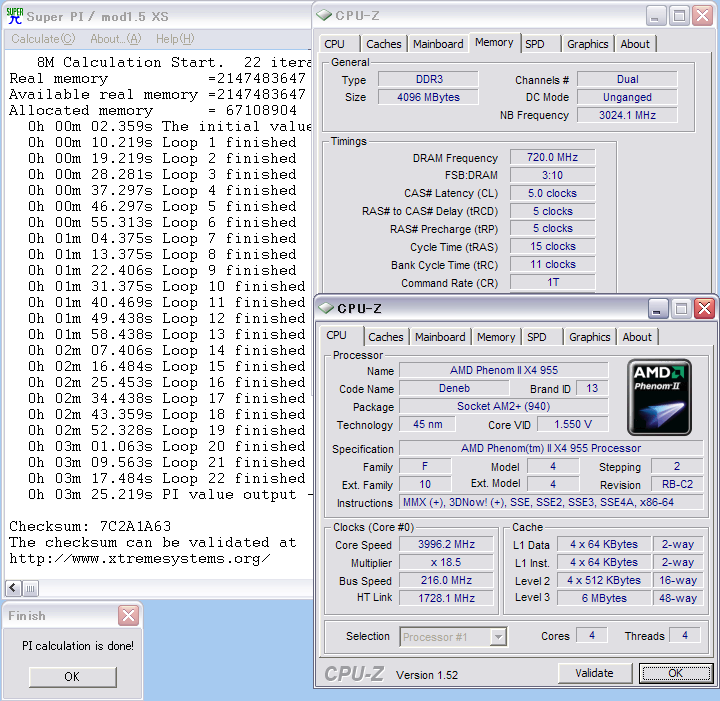Expand the Processor #1 selection dropdown
The image size is (720, 701).
click(x=498, y=637)
